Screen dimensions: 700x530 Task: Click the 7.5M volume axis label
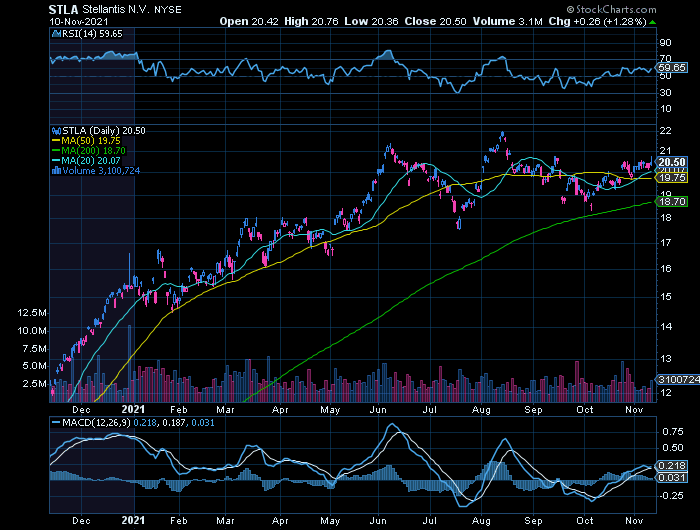[x=34, y=349]
